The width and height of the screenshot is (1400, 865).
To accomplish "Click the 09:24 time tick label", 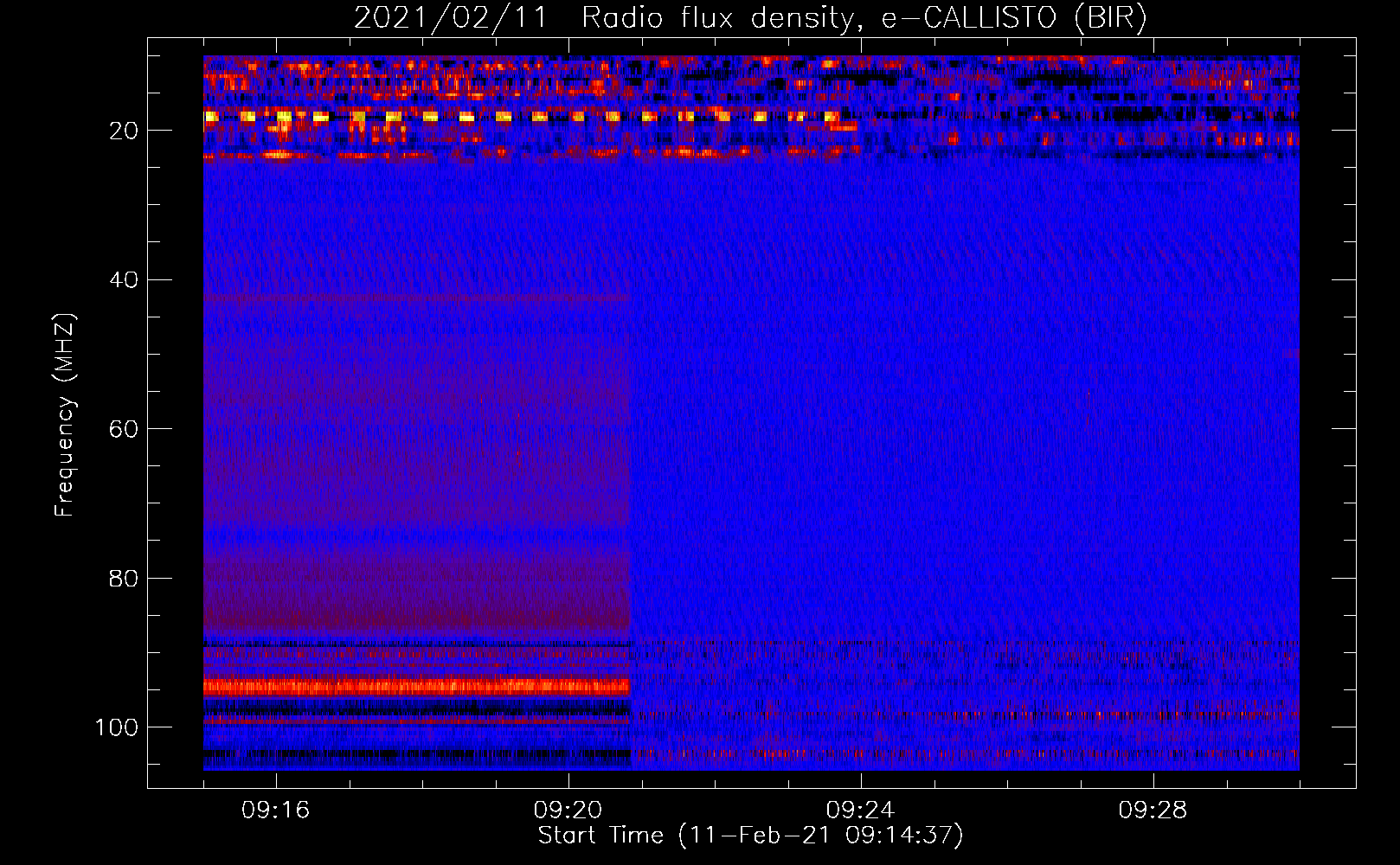I will pos(861,810).
